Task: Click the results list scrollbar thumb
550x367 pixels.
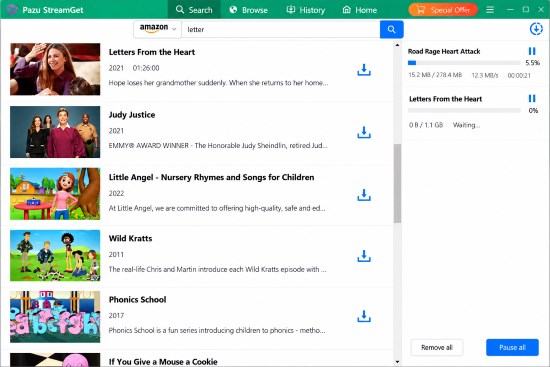Action: (x=397, y=184)
